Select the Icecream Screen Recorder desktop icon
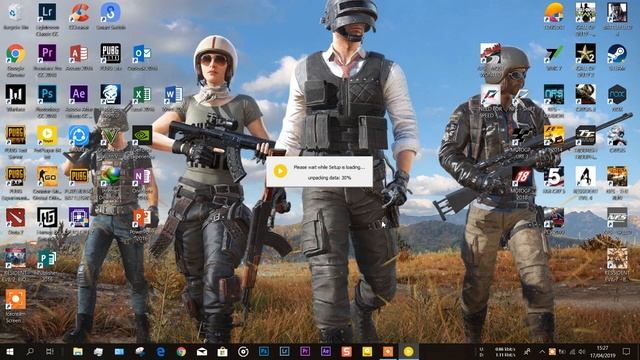 click(16, 299)
